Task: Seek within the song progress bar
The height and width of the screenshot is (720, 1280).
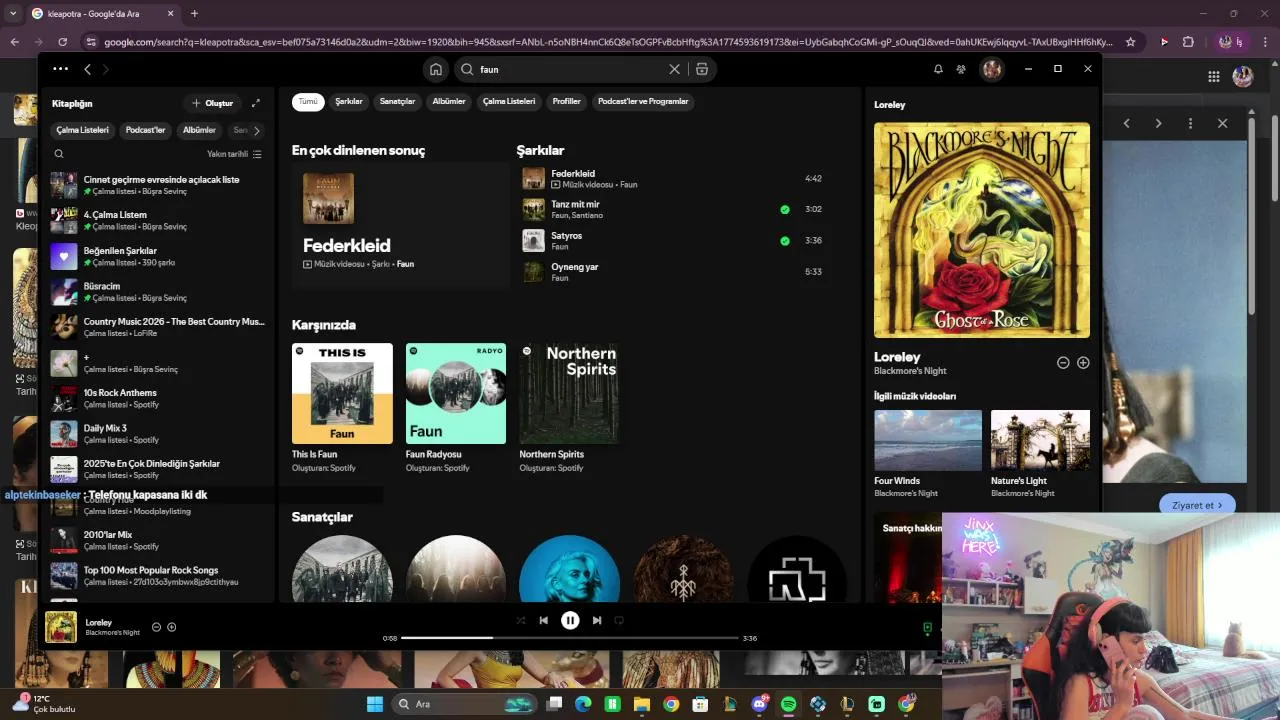Action: (x=570, y=638)
